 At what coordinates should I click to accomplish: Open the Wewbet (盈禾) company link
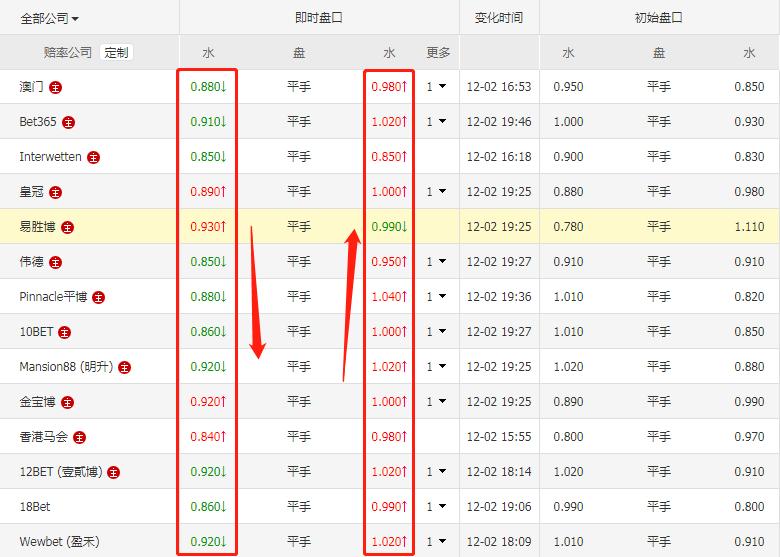tap(60, 541)
